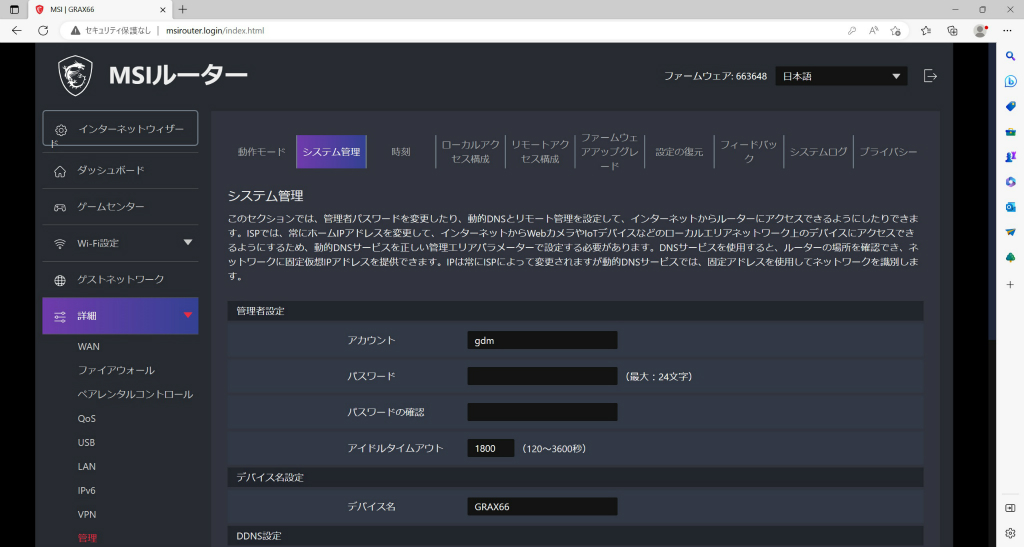Open ゲームセンター gamepad icon
The width and height of the screenshot is (1024, 547).
pos(60,207)
